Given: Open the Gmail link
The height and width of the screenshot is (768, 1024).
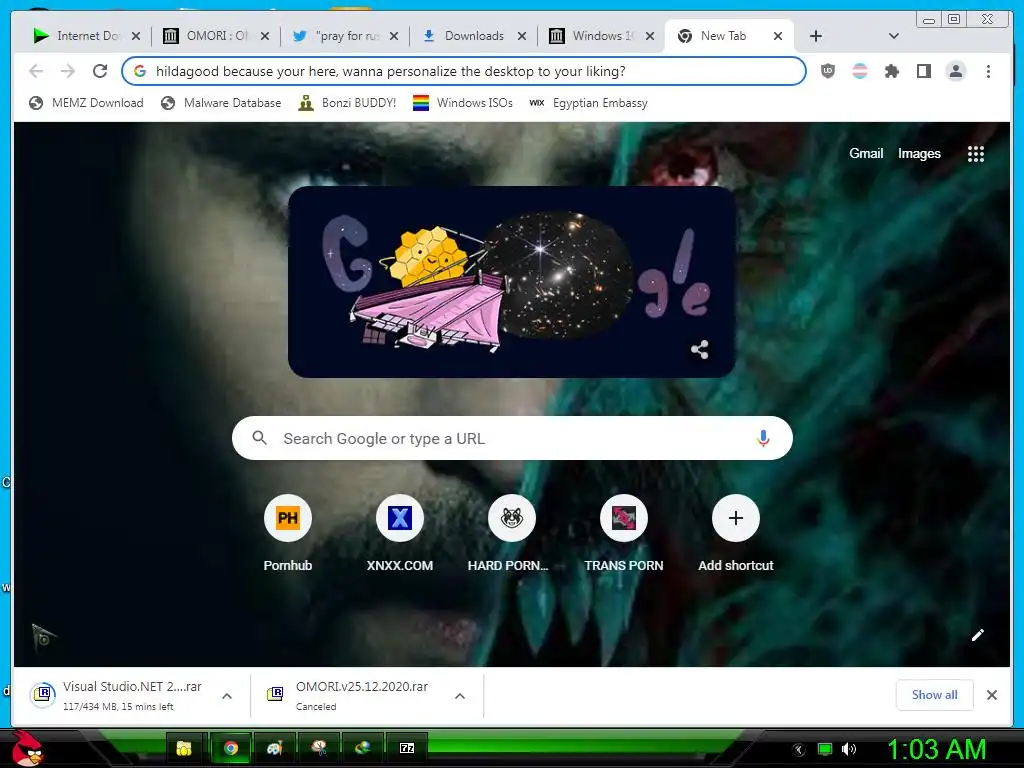Looking at the screenshot, I should [866, 153].
